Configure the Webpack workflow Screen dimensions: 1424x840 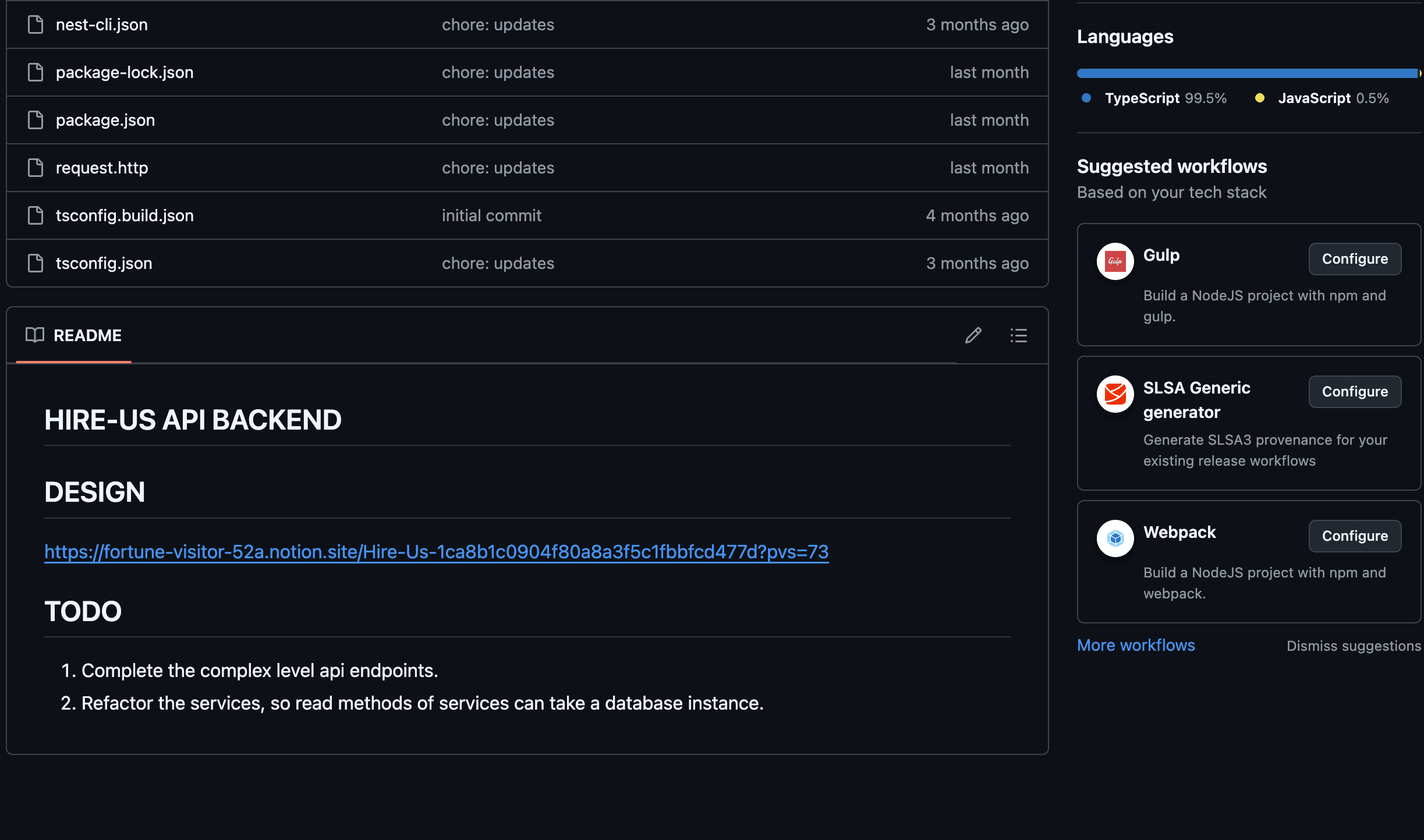click(x=1354, y=536)
